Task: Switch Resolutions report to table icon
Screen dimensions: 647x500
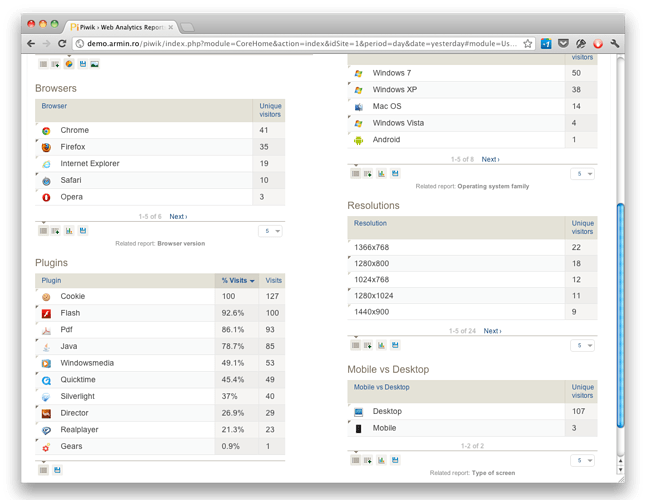Action: (x=355, y=345)
